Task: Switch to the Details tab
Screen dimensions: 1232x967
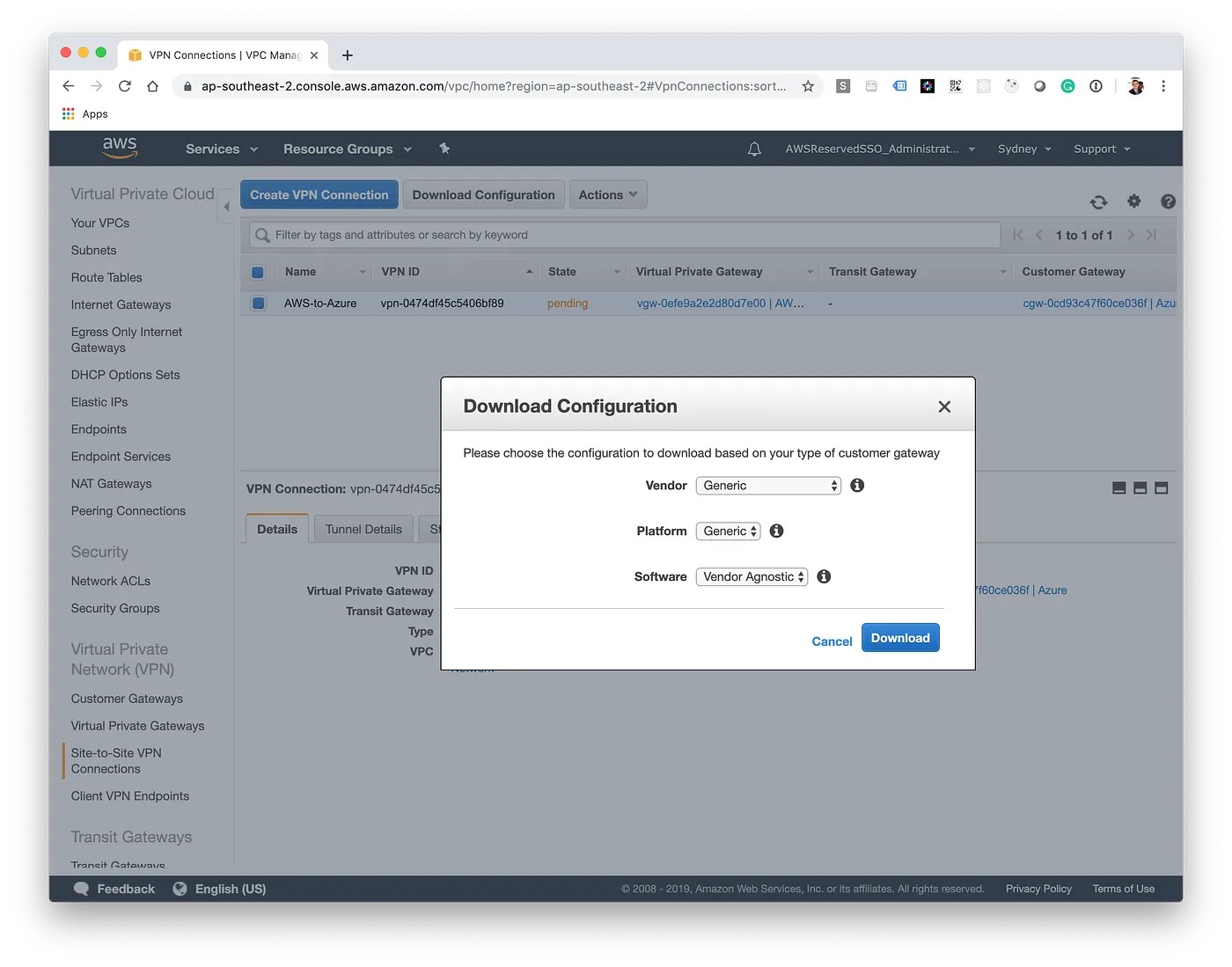Action: [277, 529]
